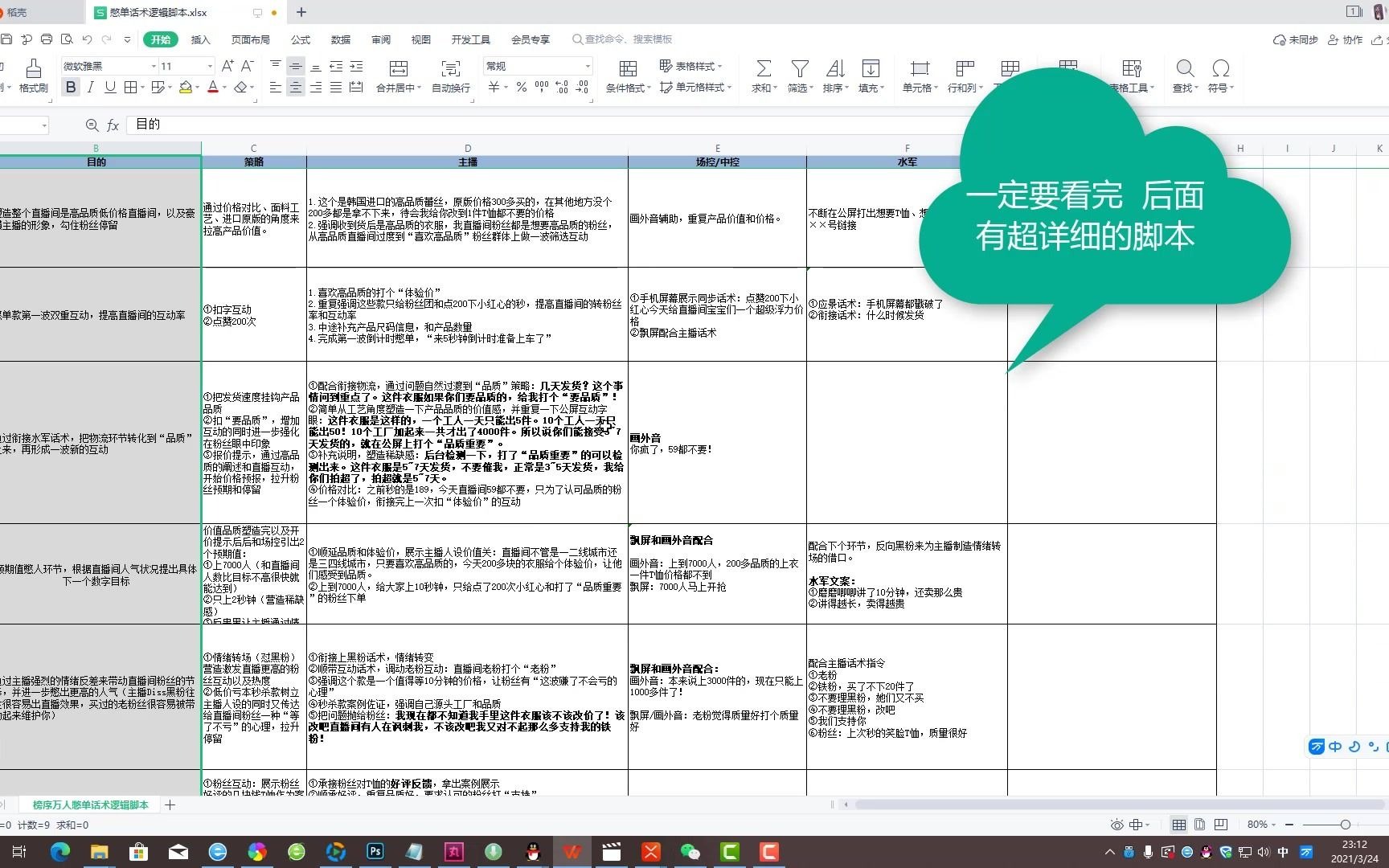Open the 视图 menu tab
The width and height of the screenshot is (1389, 868).
[420, 39]
